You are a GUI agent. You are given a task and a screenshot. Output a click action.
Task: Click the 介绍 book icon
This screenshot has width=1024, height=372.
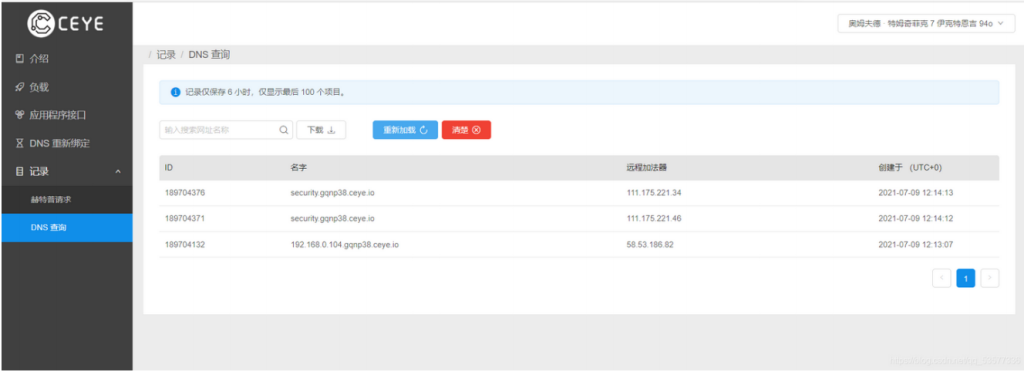(x=20, y=59)
